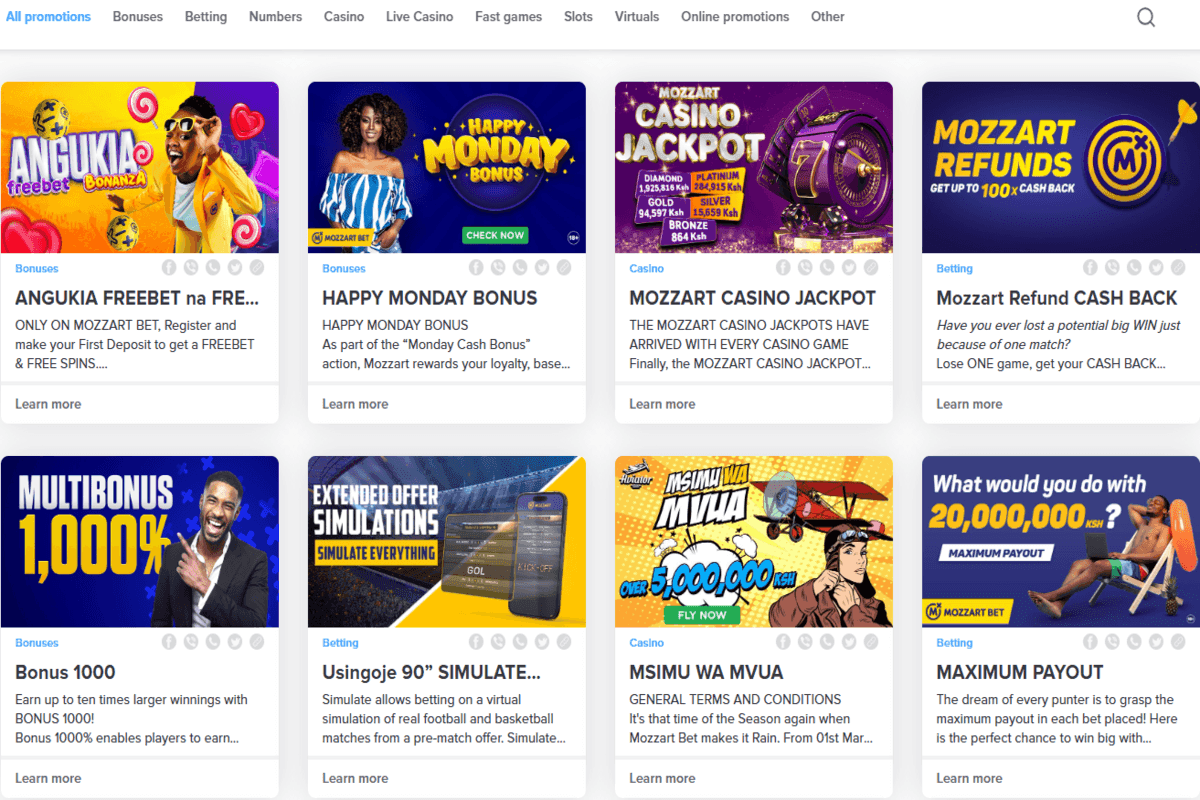Copy link for Usingoje 90 SIMULATE promo
This screenshot has height=800, width=1200.
563,642
